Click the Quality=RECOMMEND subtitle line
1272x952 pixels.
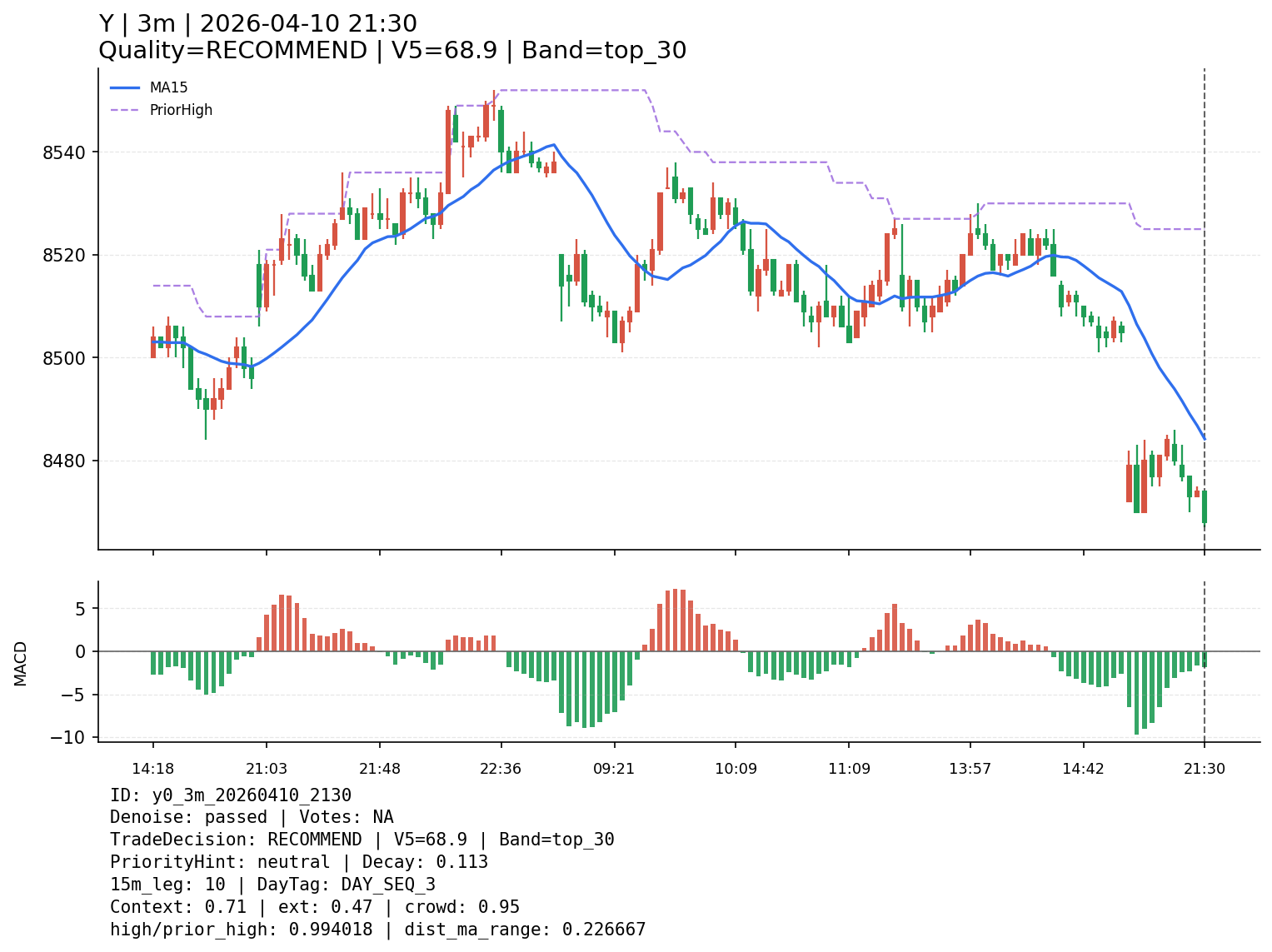click(x=392, y=51)
